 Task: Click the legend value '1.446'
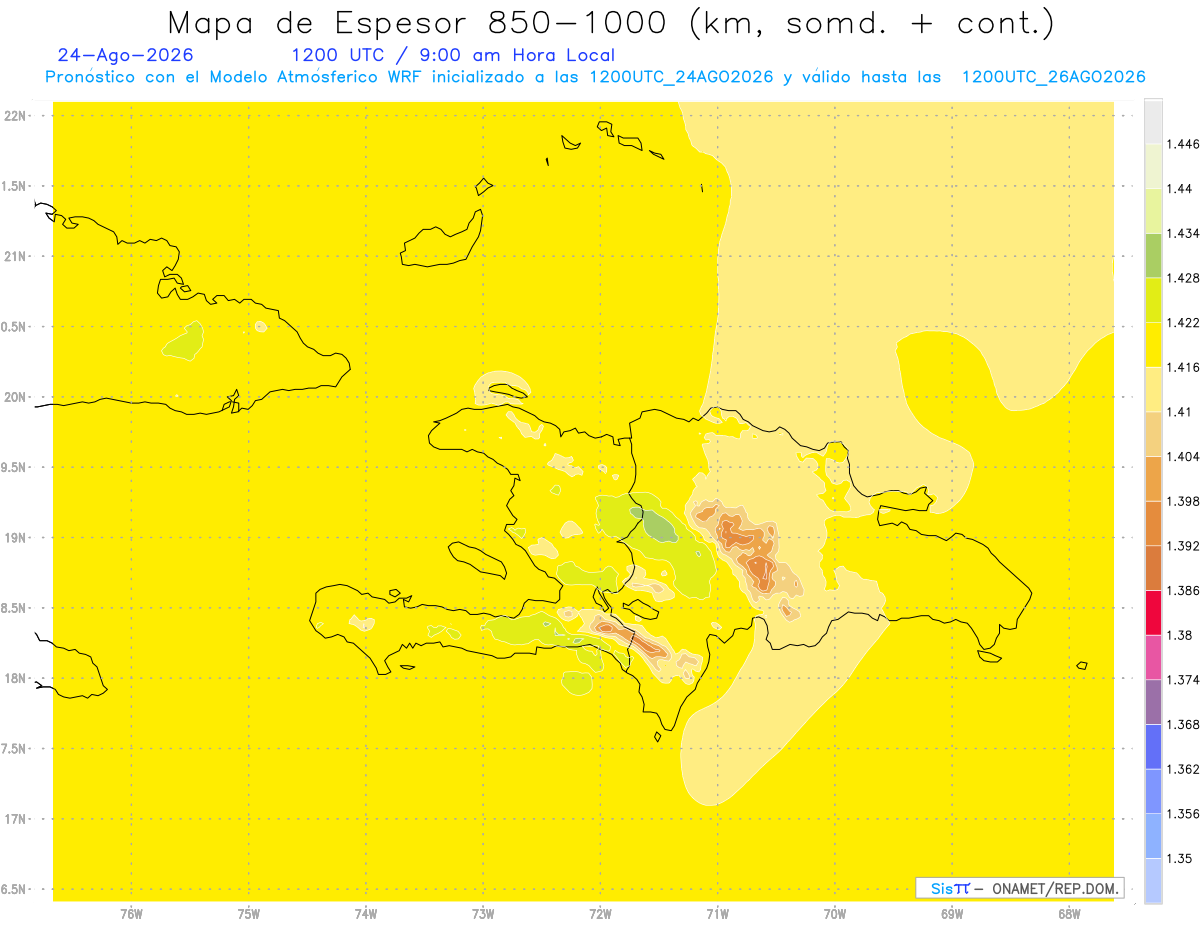(1183, 144)
